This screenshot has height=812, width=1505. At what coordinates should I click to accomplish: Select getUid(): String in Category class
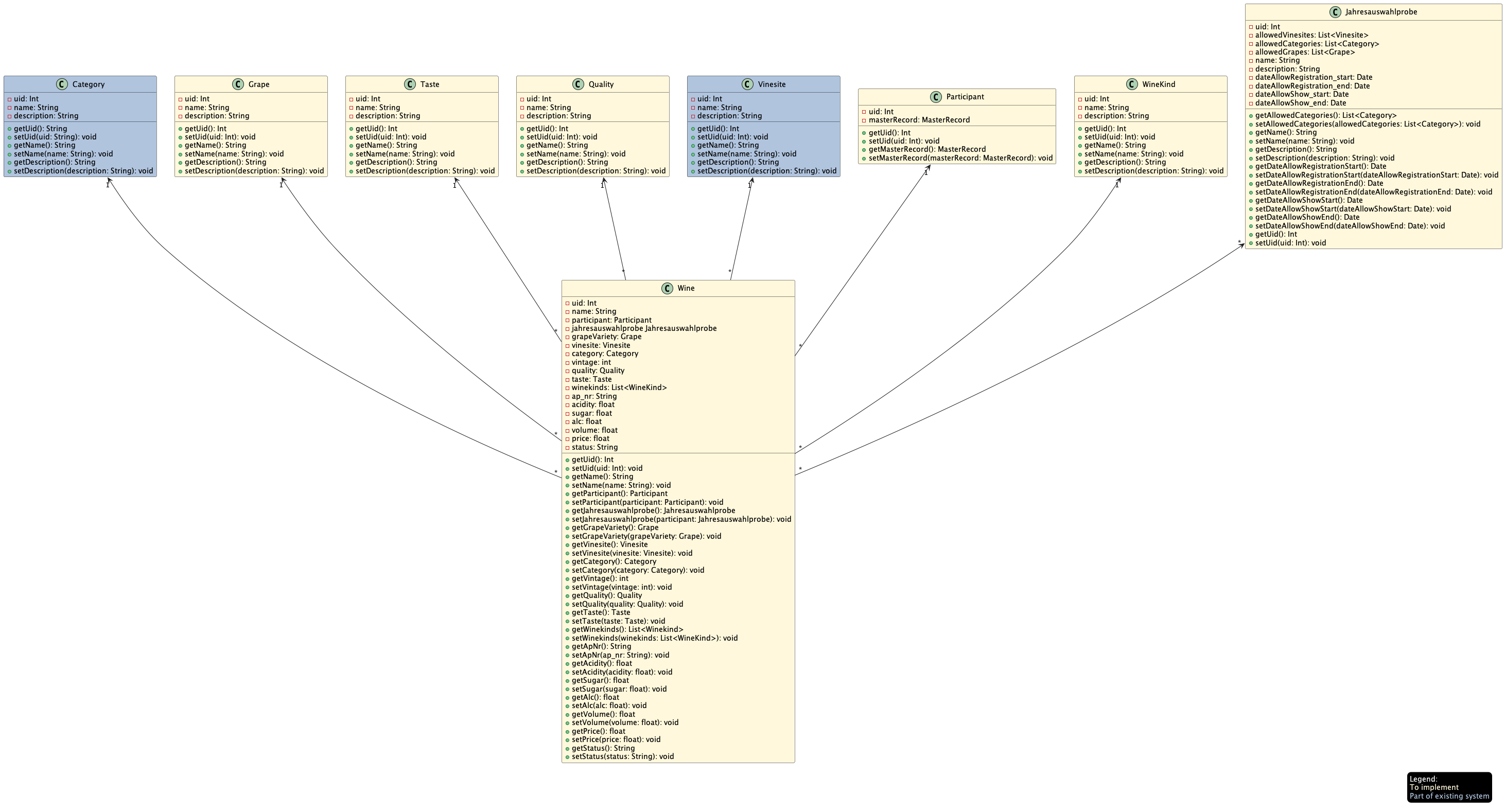click(40, 129)
